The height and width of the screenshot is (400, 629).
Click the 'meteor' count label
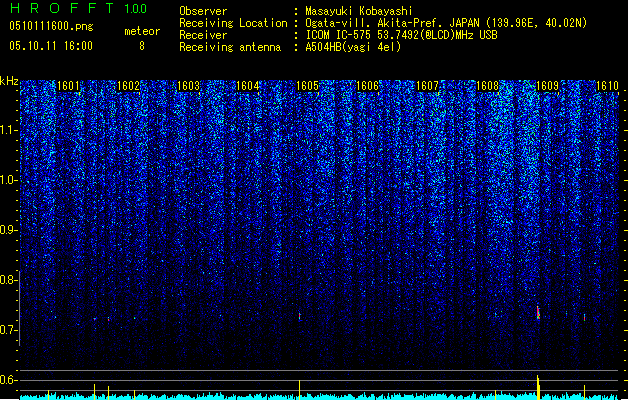click(x=142, y=31)
